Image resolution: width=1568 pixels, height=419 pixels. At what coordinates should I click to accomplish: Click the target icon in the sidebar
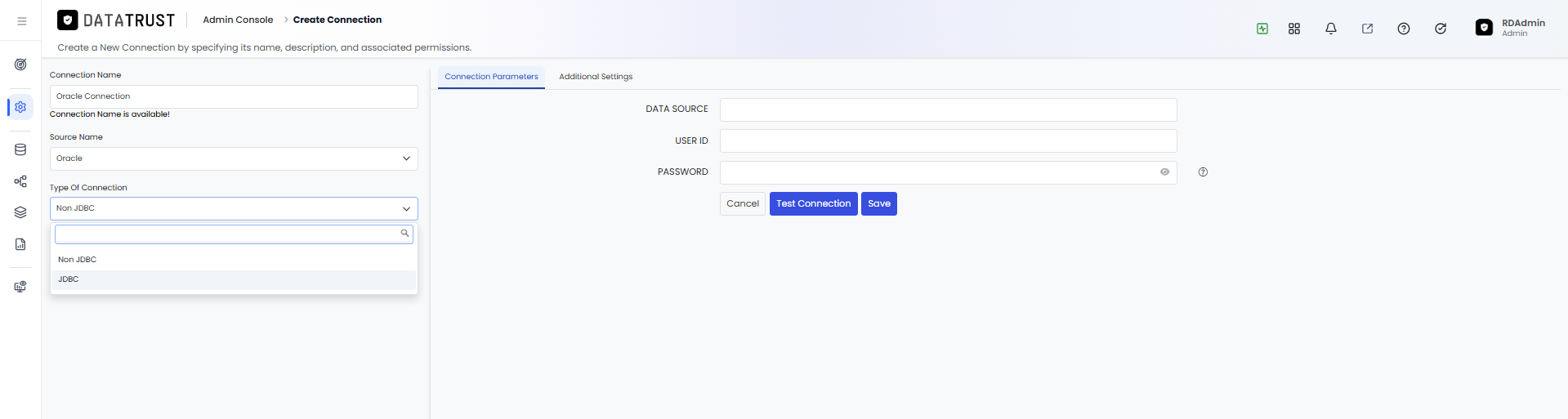(x=20, y=65)
